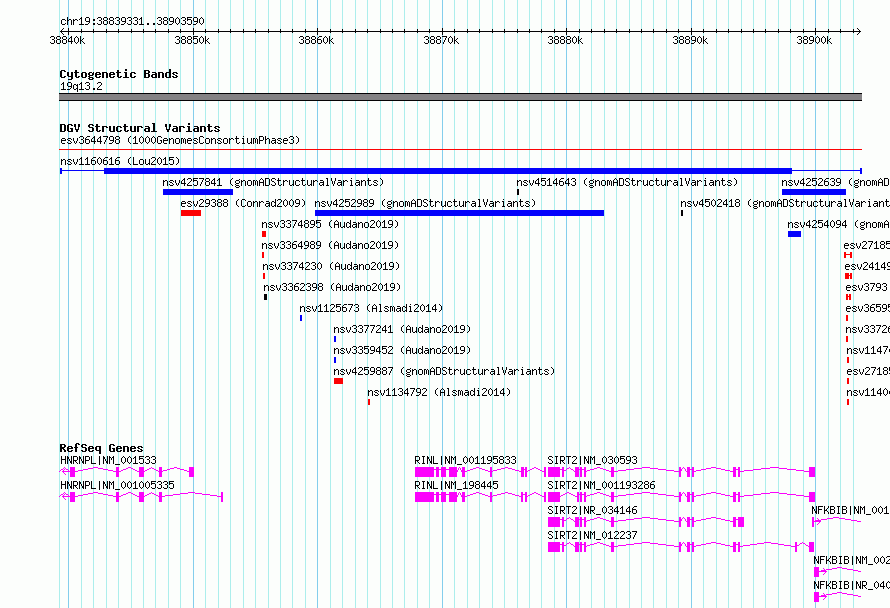Screen dimensions: 890x608
Task: Click the SIRT2 NM_012237 gene glyph
Action: 681,547
